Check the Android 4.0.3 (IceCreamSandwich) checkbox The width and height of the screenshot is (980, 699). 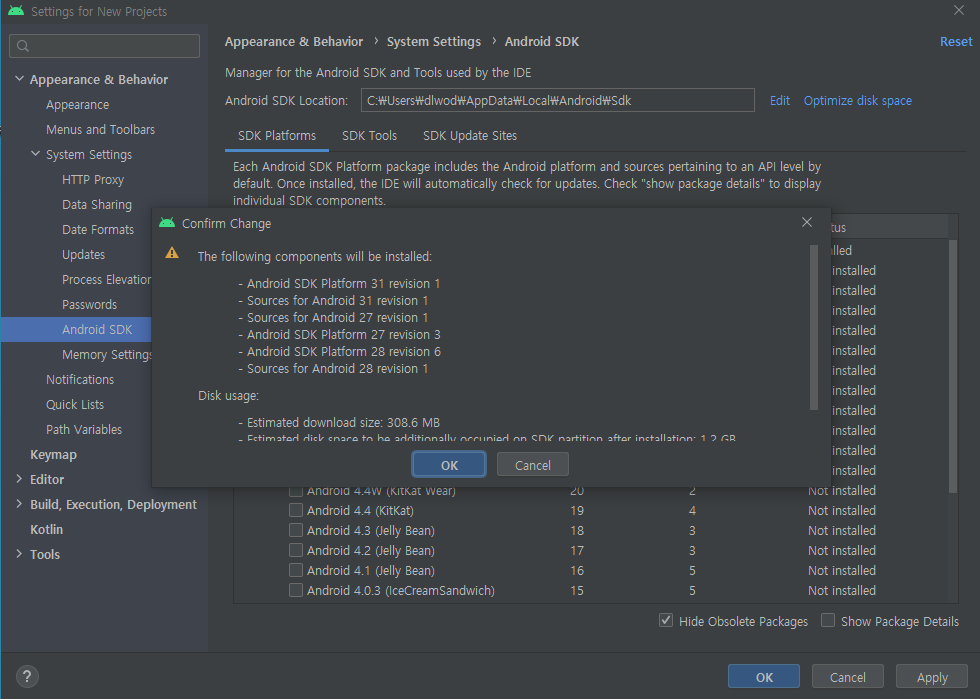click(x=296, y=590)
